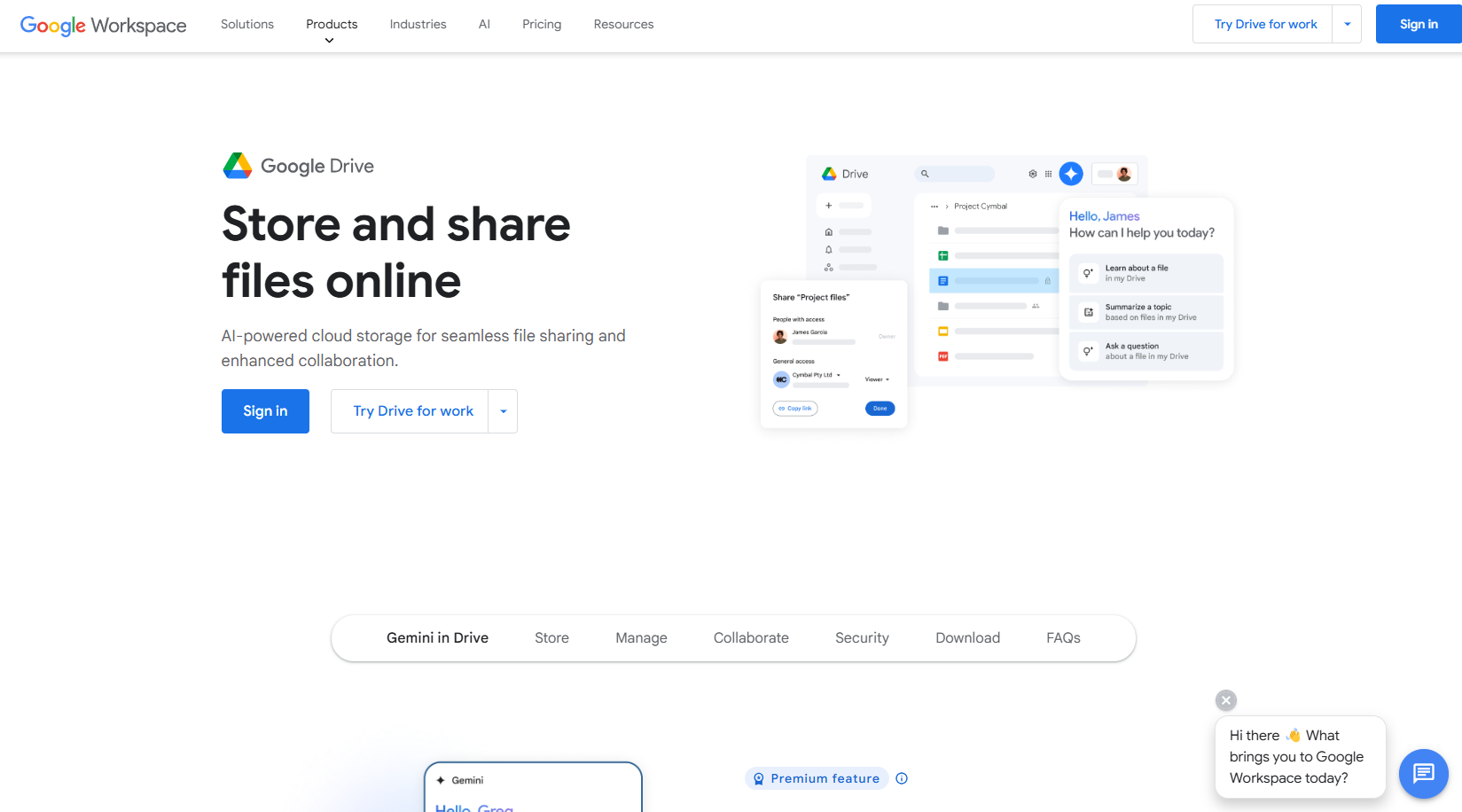This screenshot has width=1462, height=812.
Task: Click the Google Drive triangle logo
Action: (x=238, y=166)
